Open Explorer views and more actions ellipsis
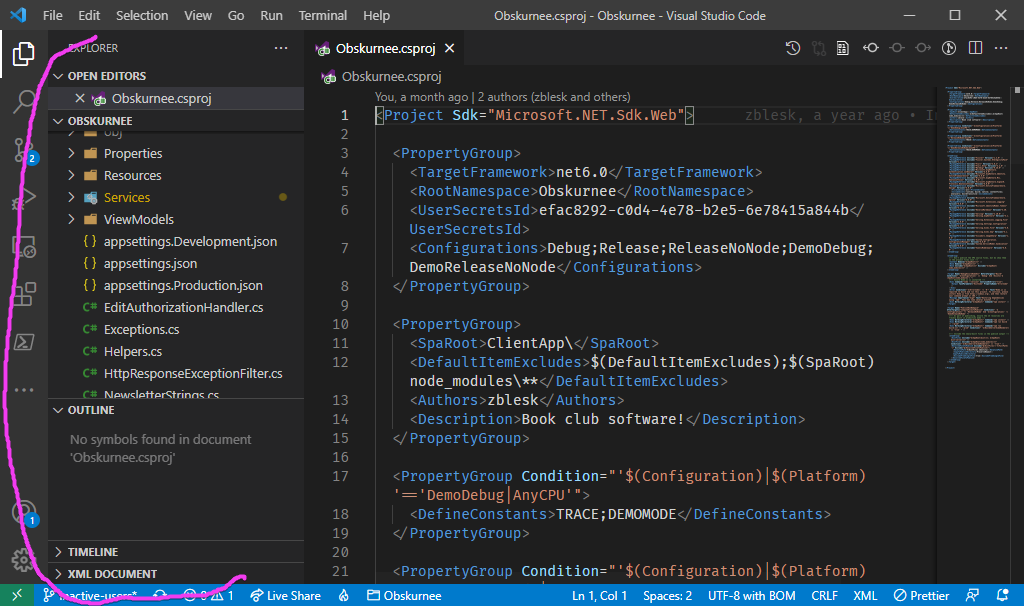Screen dimensions: 1024x606 tap(281, 48)
